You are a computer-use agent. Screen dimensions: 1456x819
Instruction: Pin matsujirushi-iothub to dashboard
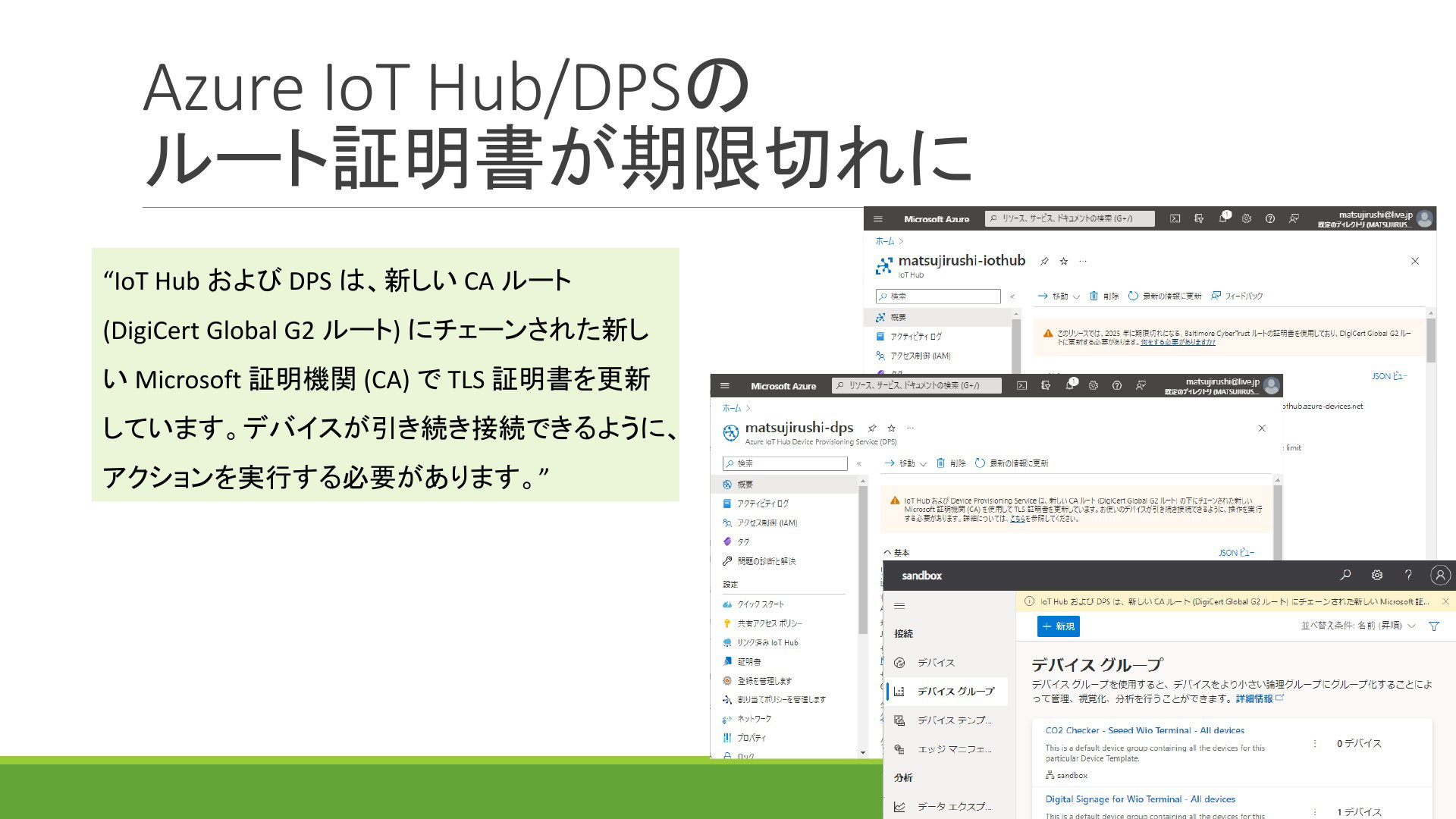point(1044,261)
